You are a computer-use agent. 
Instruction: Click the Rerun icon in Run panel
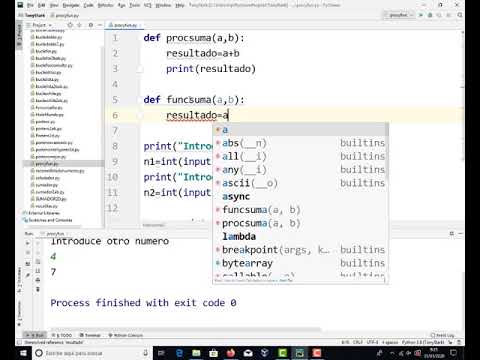[28, 243]
